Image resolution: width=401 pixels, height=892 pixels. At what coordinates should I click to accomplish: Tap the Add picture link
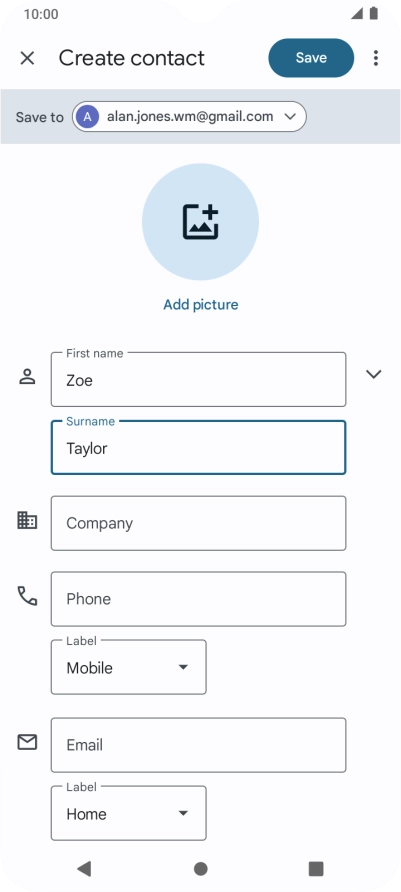(x=201, y=304)
